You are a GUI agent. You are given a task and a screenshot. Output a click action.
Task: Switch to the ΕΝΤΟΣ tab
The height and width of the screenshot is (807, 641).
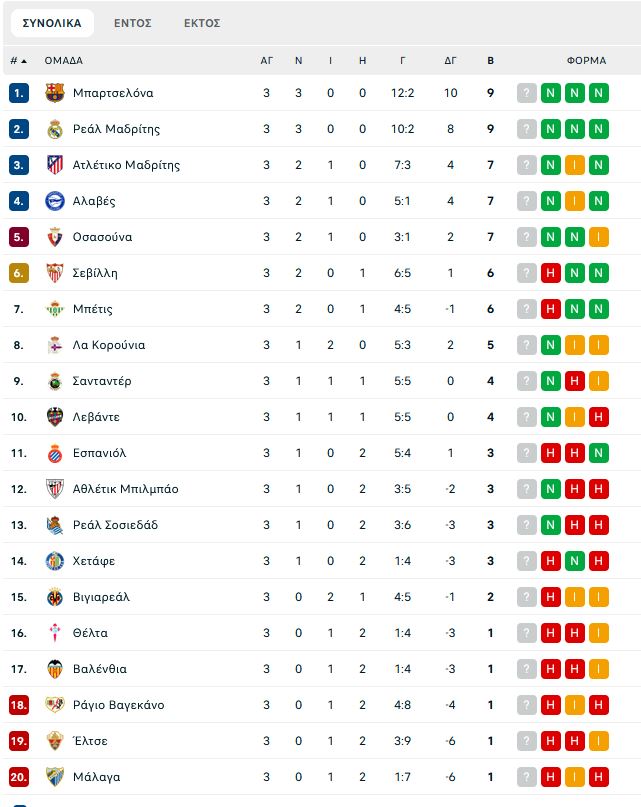132,23
